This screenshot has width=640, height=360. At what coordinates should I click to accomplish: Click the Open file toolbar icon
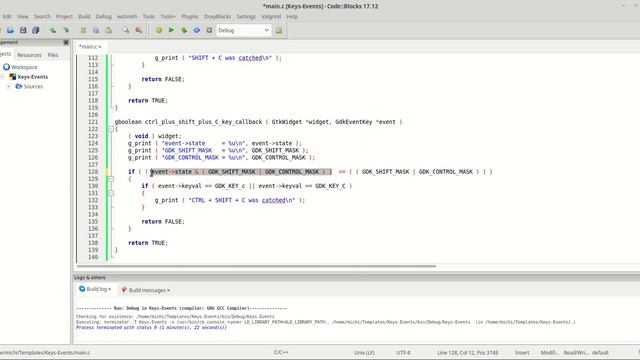10,30
